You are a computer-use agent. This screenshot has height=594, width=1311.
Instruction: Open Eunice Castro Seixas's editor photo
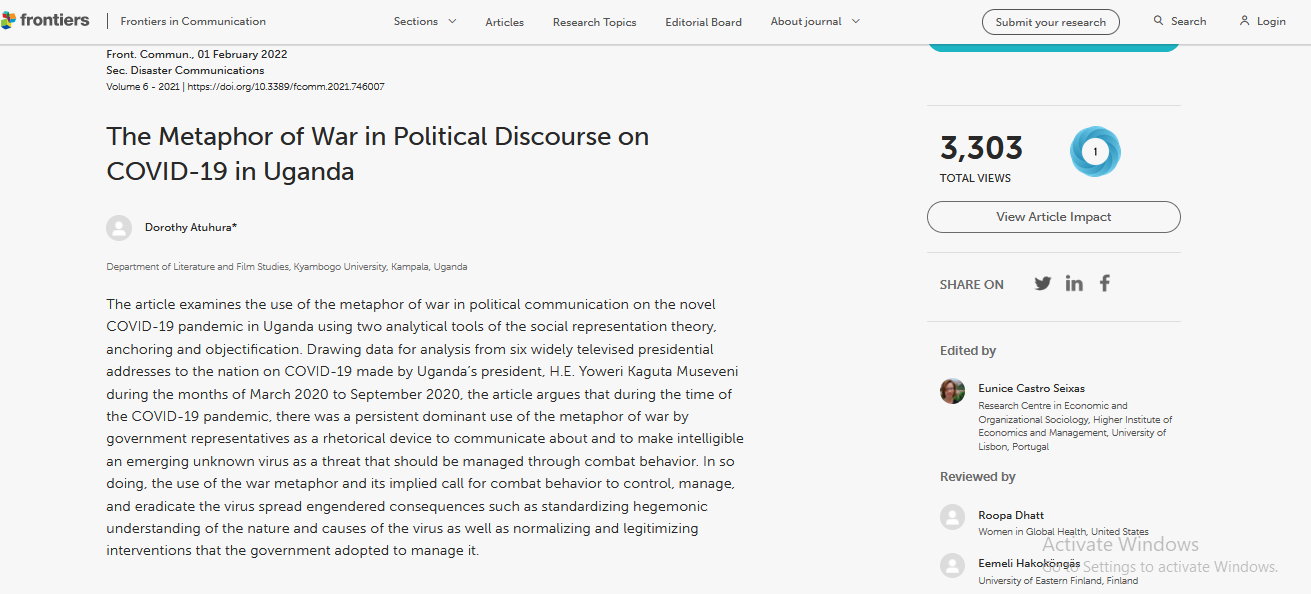pos(953,391)
